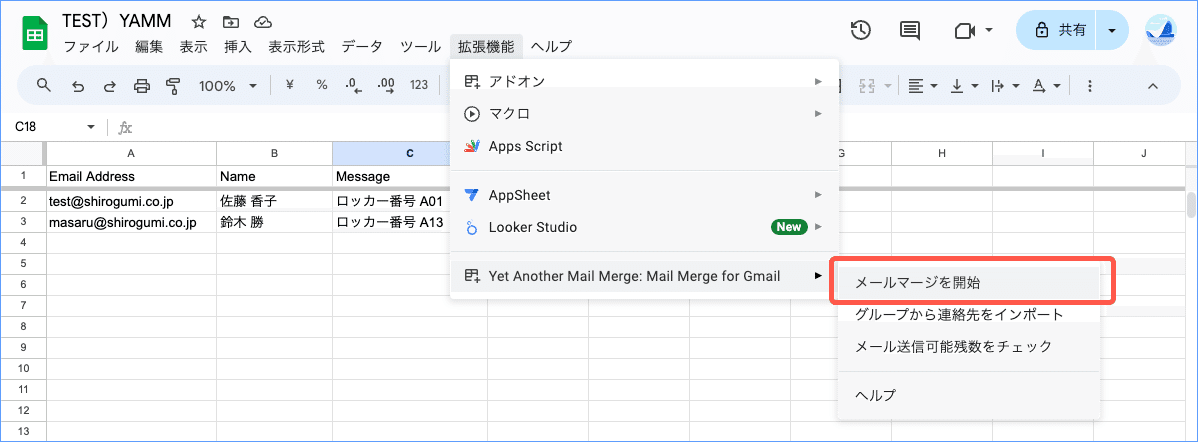Viewport: 1198px width, 442px height.
Task: Click the Looker Studio icon in menu
Action: click(472, 227)
